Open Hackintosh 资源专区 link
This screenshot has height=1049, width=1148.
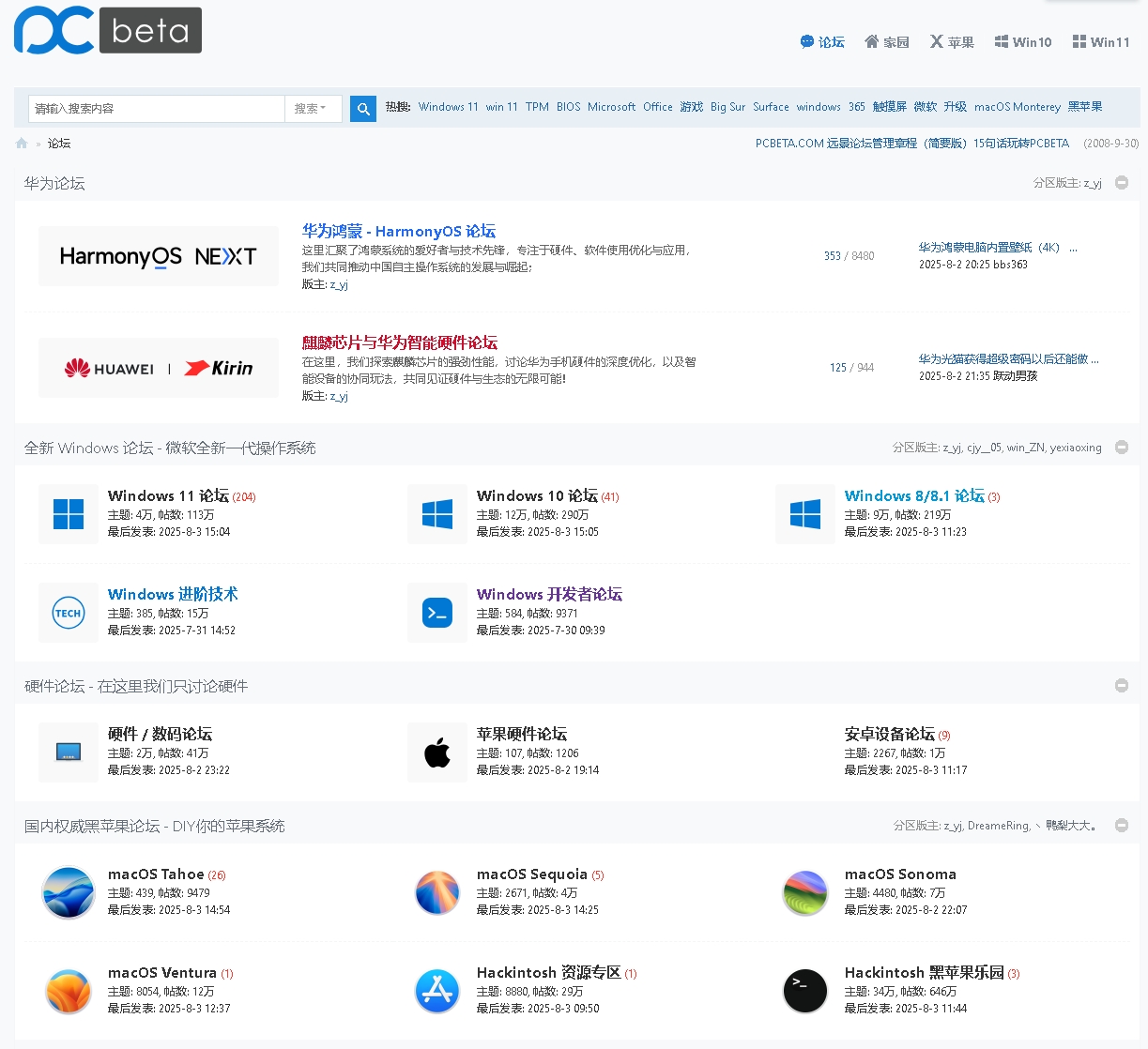549,972
